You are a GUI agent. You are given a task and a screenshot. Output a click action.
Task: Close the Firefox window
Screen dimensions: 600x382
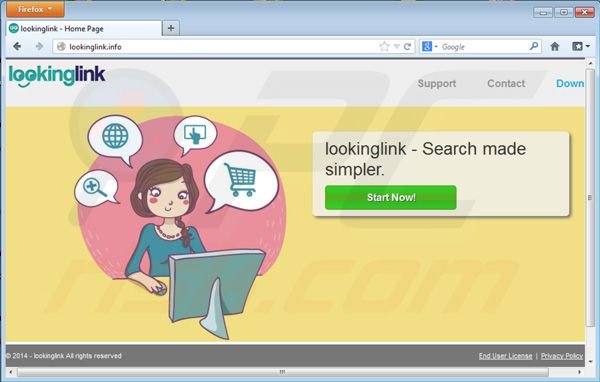(584, 13)
